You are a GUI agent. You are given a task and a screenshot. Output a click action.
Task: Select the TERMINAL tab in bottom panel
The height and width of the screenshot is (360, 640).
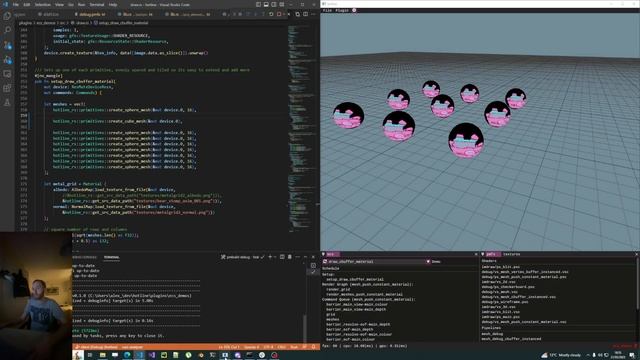point(111,257)
